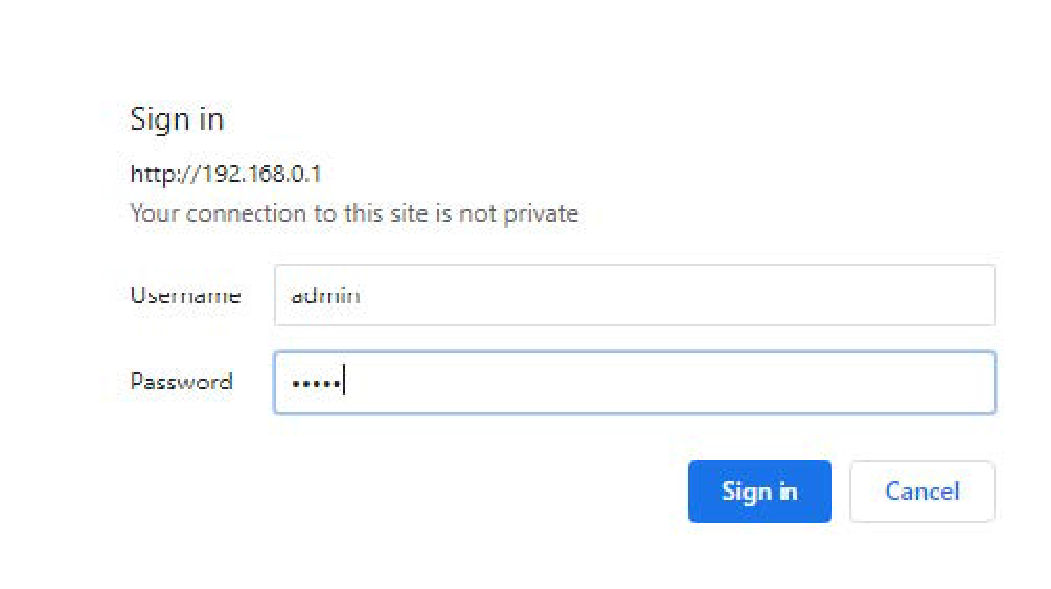Confirm login for 192.168.0.1 with Sign in
The image size is (1051, 589).
tap(759, 491)
